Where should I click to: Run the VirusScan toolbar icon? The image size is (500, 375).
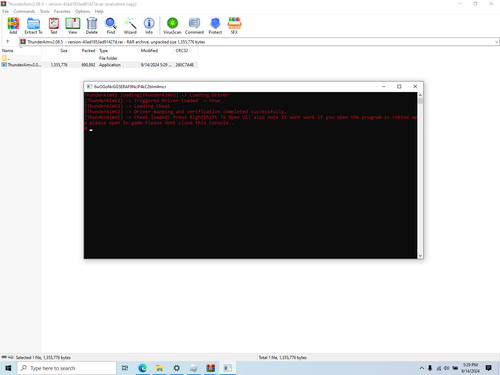click(x=172, y=26)
